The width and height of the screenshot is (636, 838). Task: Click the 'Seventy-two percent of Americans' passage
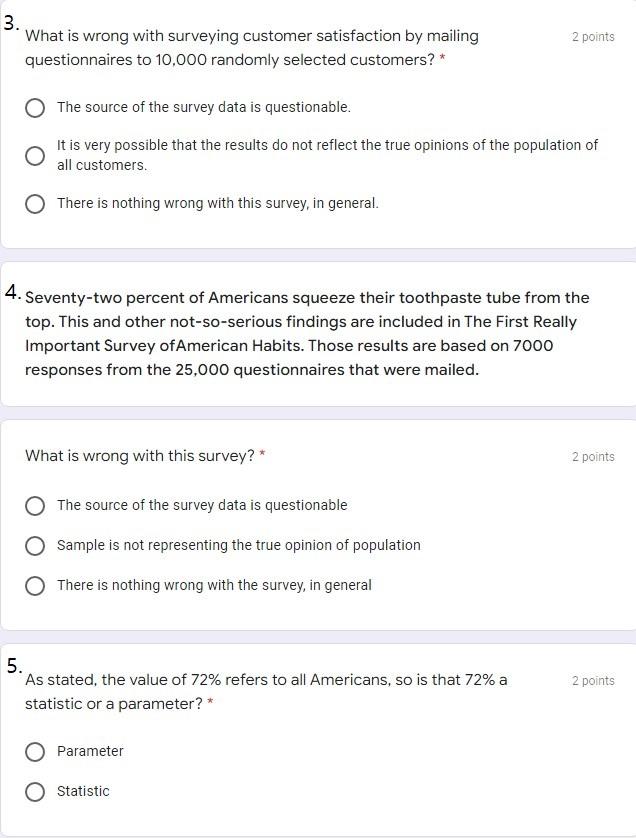tap(307, 333)
